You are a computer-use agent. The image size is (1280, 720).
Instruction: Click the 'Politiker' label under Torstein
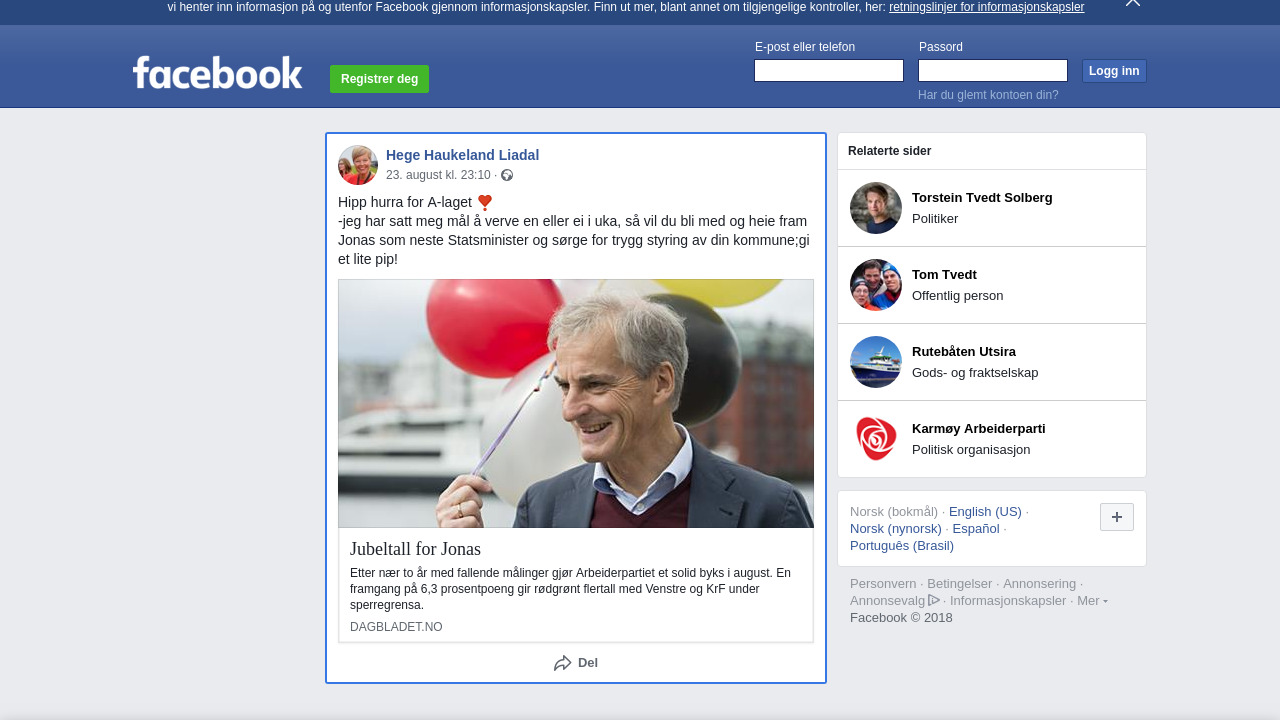(935, 219)
